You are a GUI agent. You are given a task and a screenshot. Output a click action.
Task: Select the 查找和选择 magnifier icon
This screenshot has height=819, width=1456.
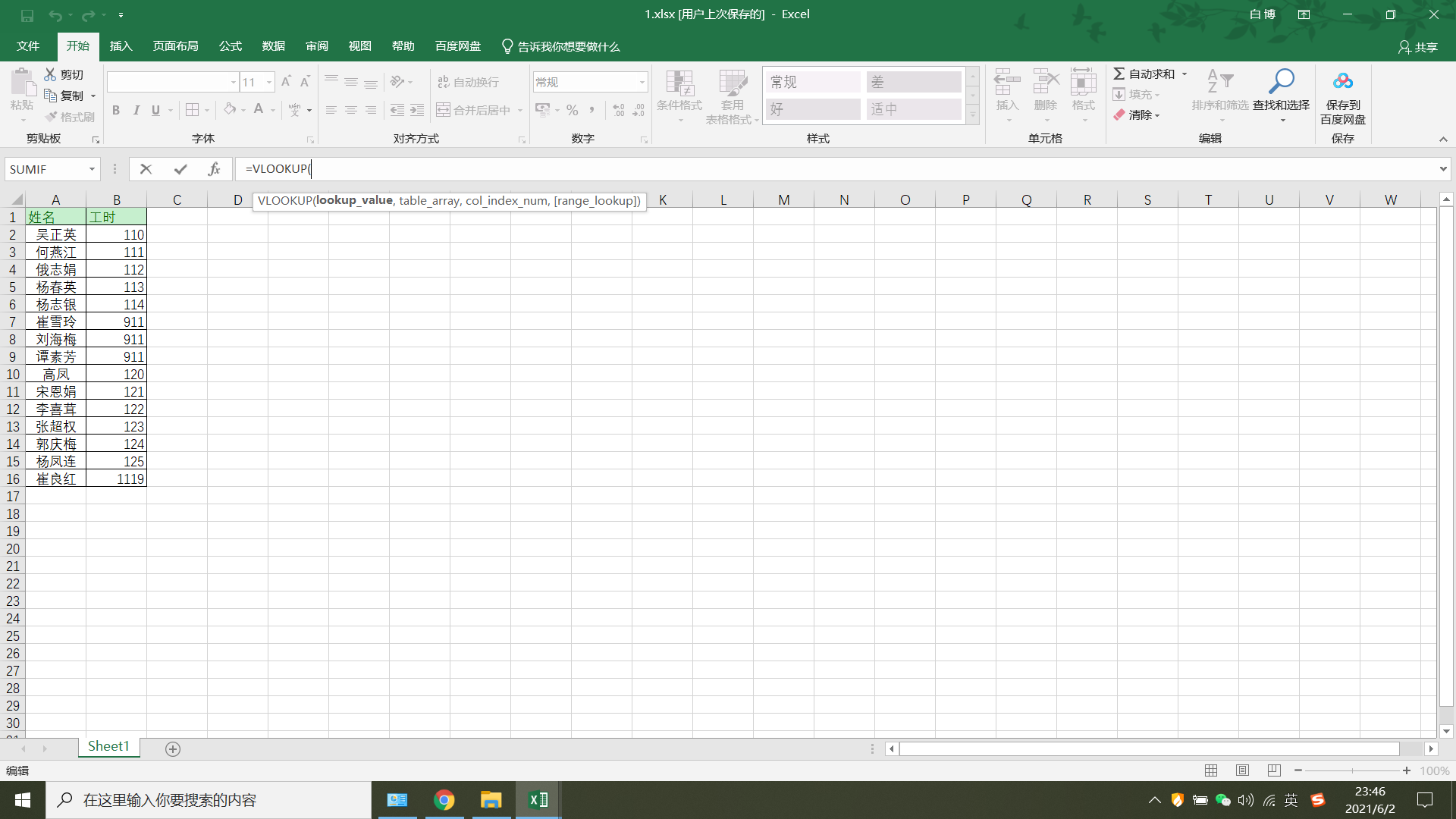point(1282,80)
